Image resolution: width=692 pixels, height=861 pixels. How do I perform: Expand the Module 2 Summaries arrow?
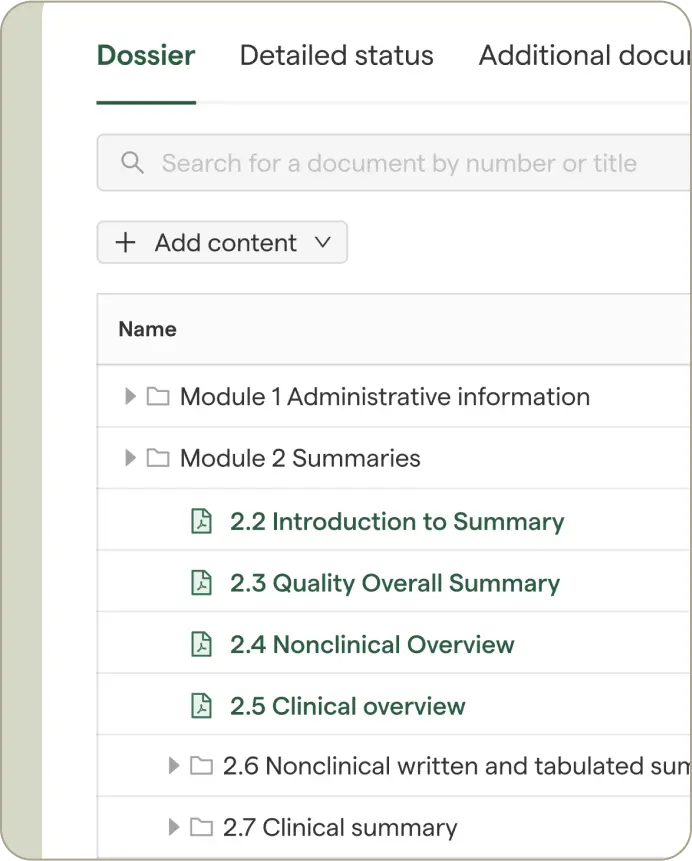pos(130,459)
